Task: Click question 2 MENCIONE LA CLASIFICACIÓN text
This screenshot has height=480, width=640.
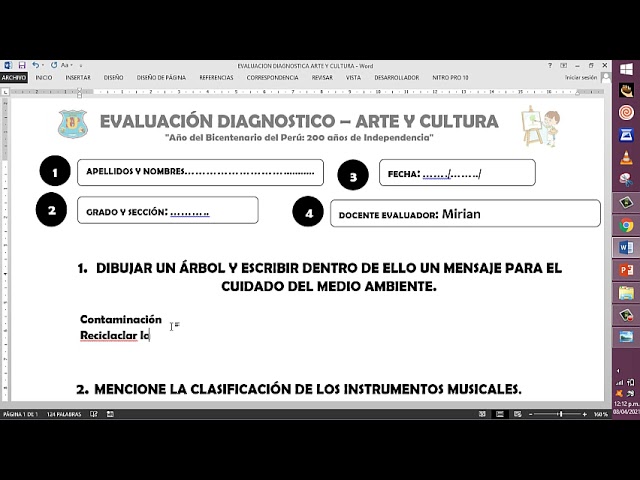Action: (x=299, y=389)
